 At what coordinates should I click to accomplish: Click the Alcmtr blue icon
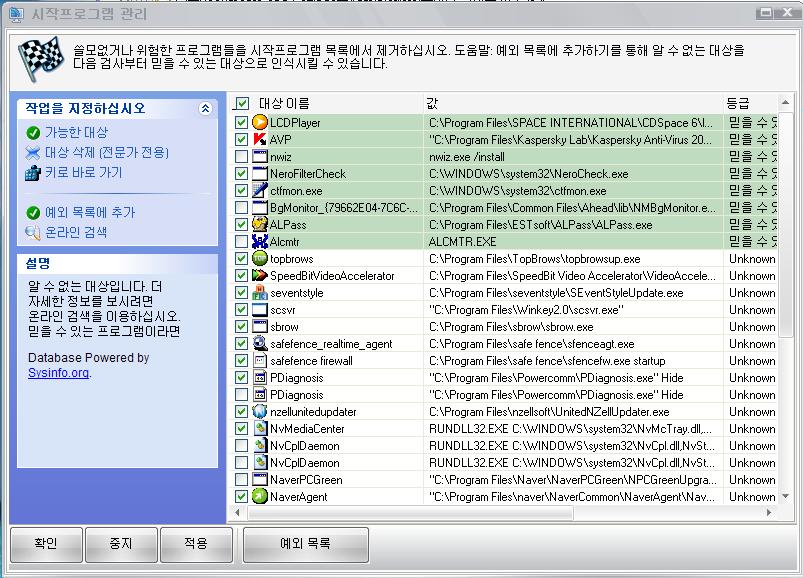(260, 241)
